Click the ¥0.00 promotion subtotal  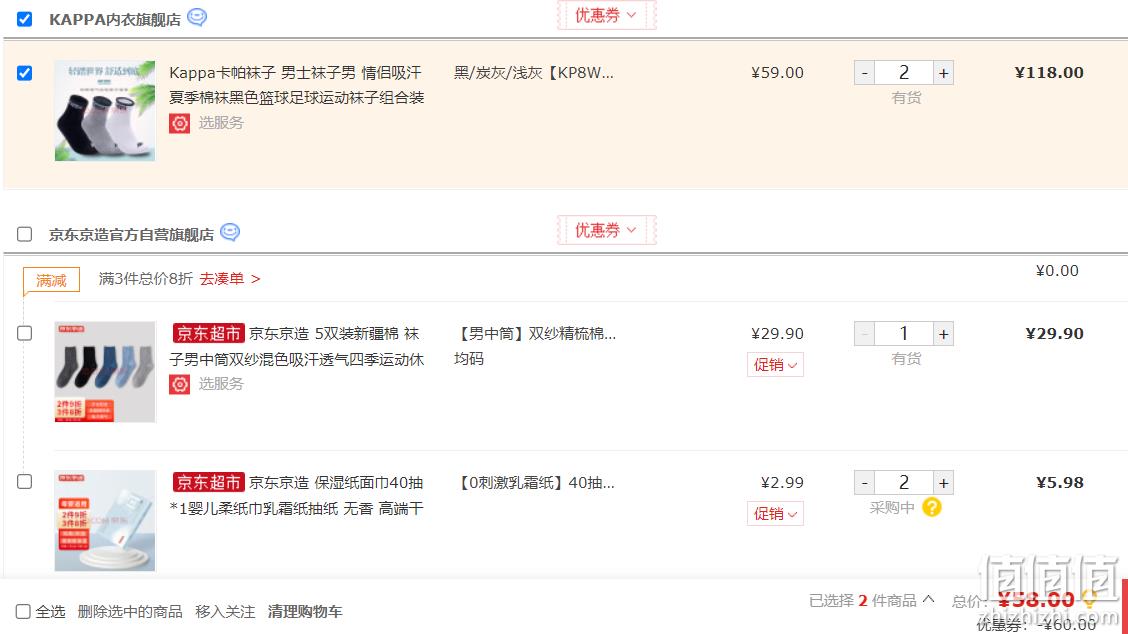coord(1057,271)
